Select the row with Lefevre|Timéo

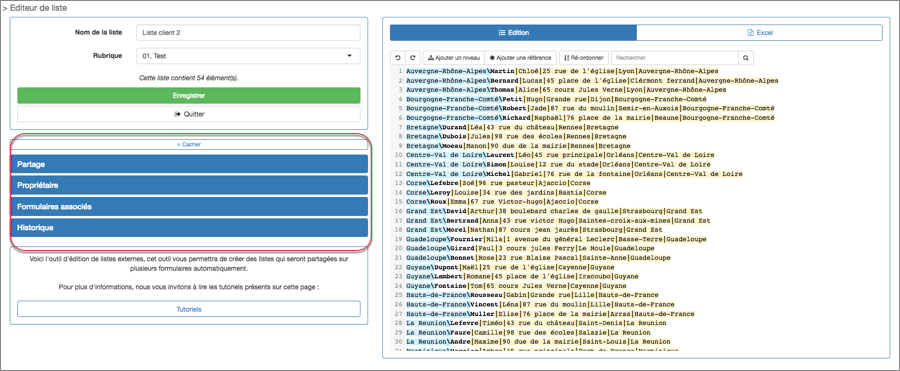tap(536, 323)
